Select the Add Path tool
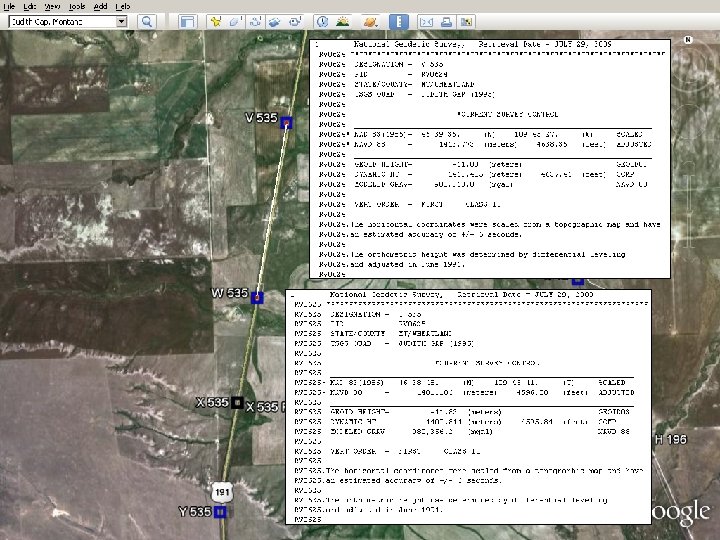Screen dimensions: 720x540 click(x=256, y=21)
